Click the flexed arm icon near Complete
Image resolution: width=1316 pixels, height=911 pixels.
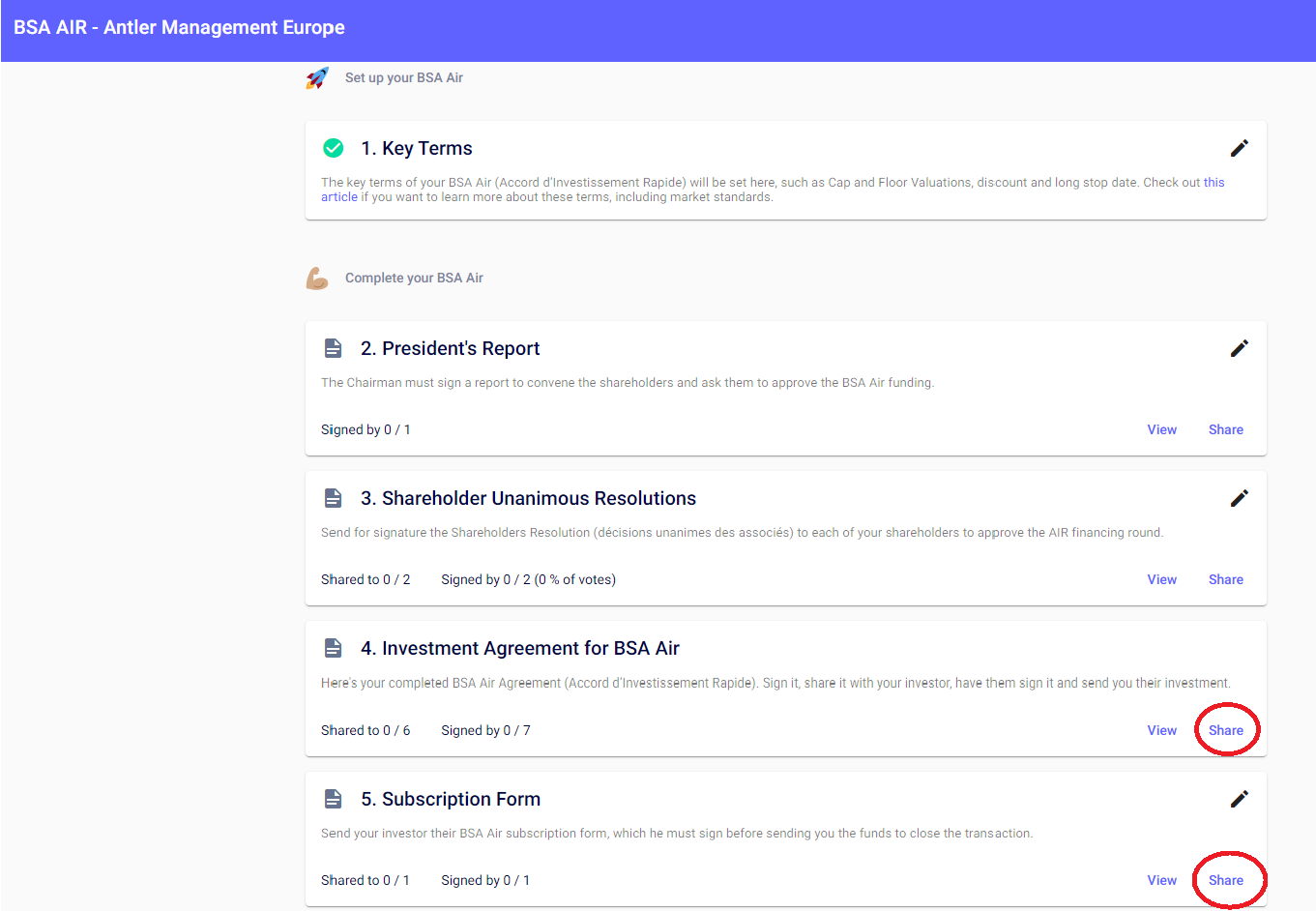pyautogui.click(x=317, y=279)
